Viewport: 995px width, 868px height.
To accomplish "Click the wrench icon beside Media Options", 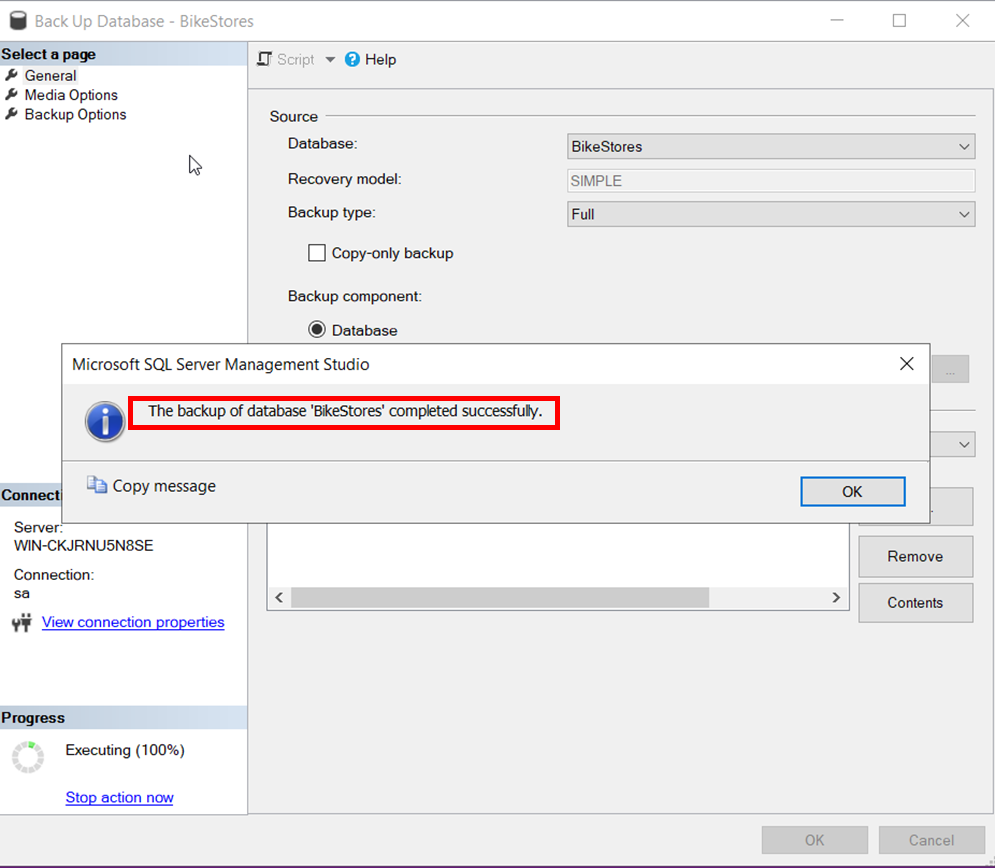I will click(x=11, y=95).
